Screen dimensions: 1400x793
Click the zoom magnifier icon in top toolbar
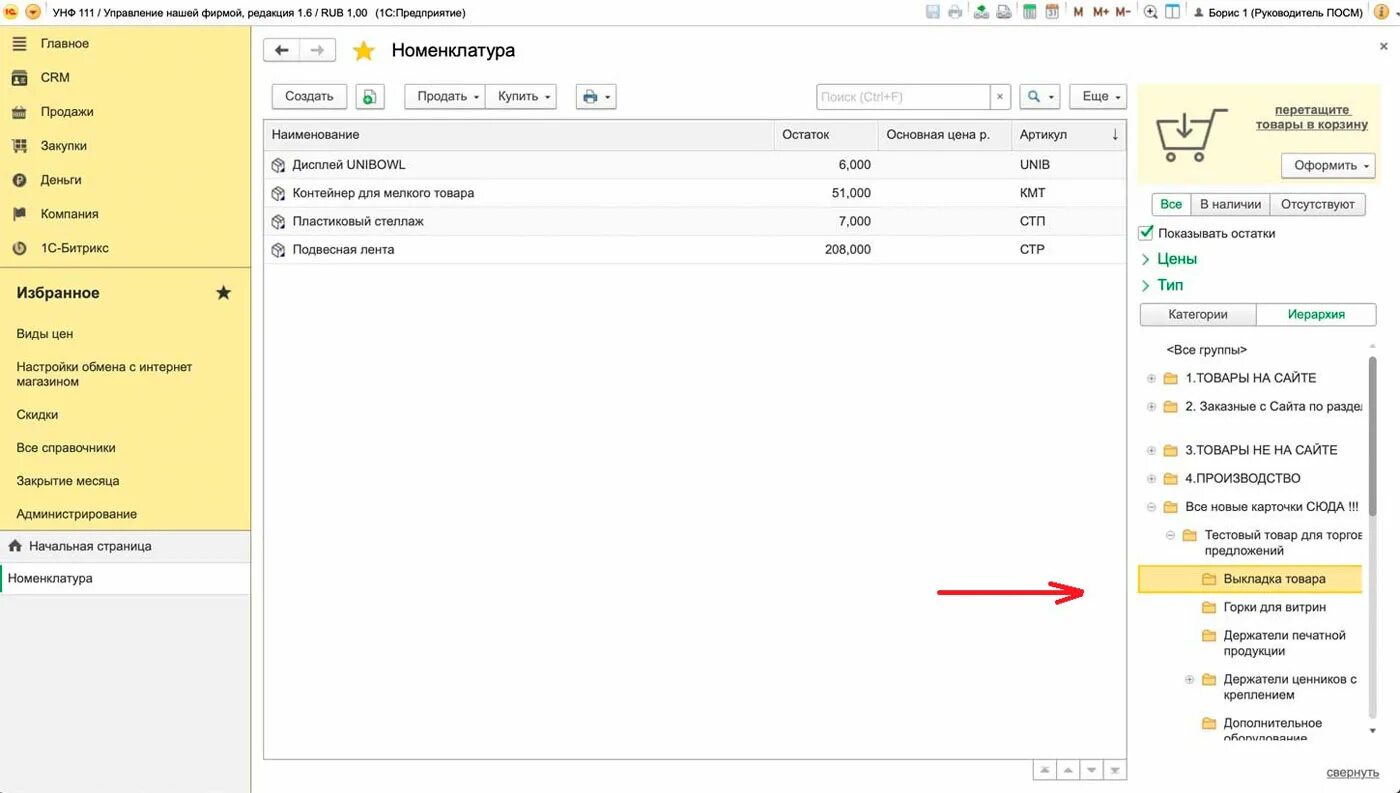pyautogui.click(x=1151, y=12)
